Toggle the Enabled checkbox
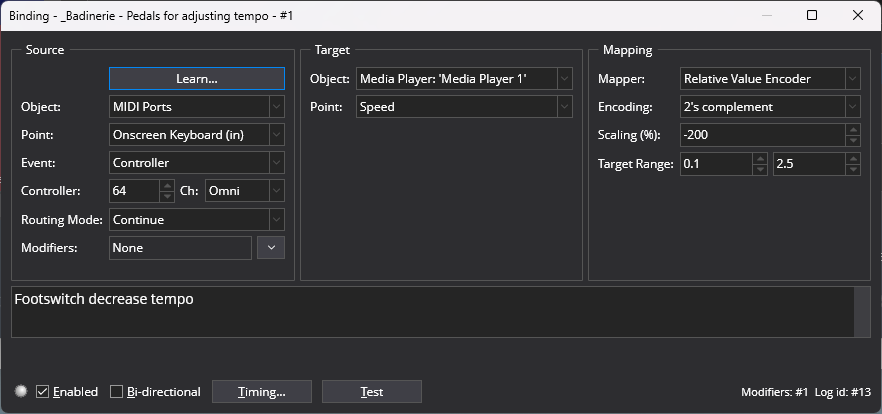 [43, 391]
